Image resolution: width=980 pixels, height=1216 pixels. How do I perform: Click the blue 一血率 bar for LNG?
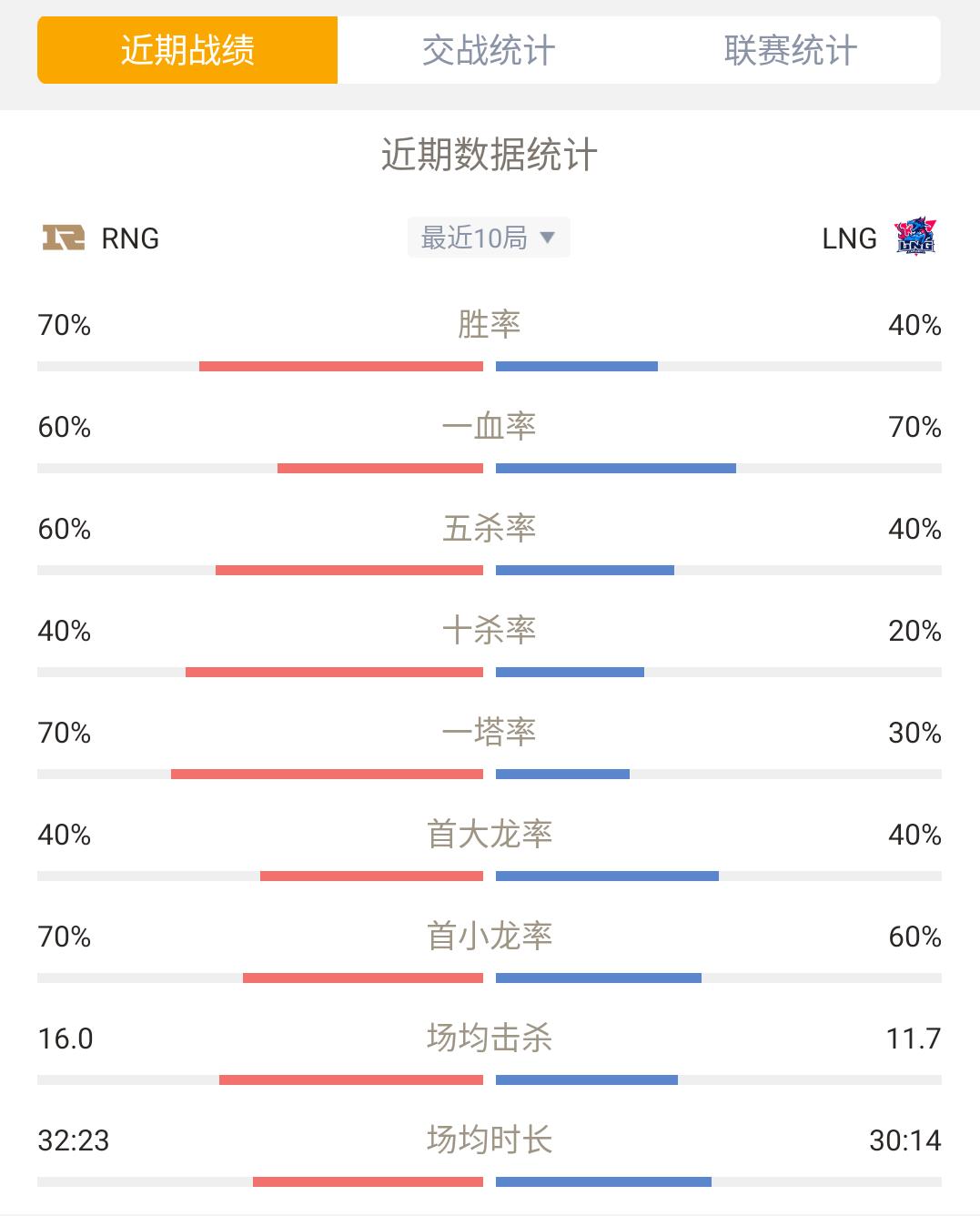616,469
